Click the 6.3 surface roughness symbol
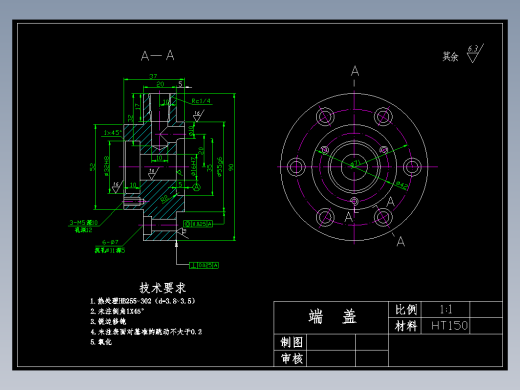This screenshot has height=390, width=520. 475,53
